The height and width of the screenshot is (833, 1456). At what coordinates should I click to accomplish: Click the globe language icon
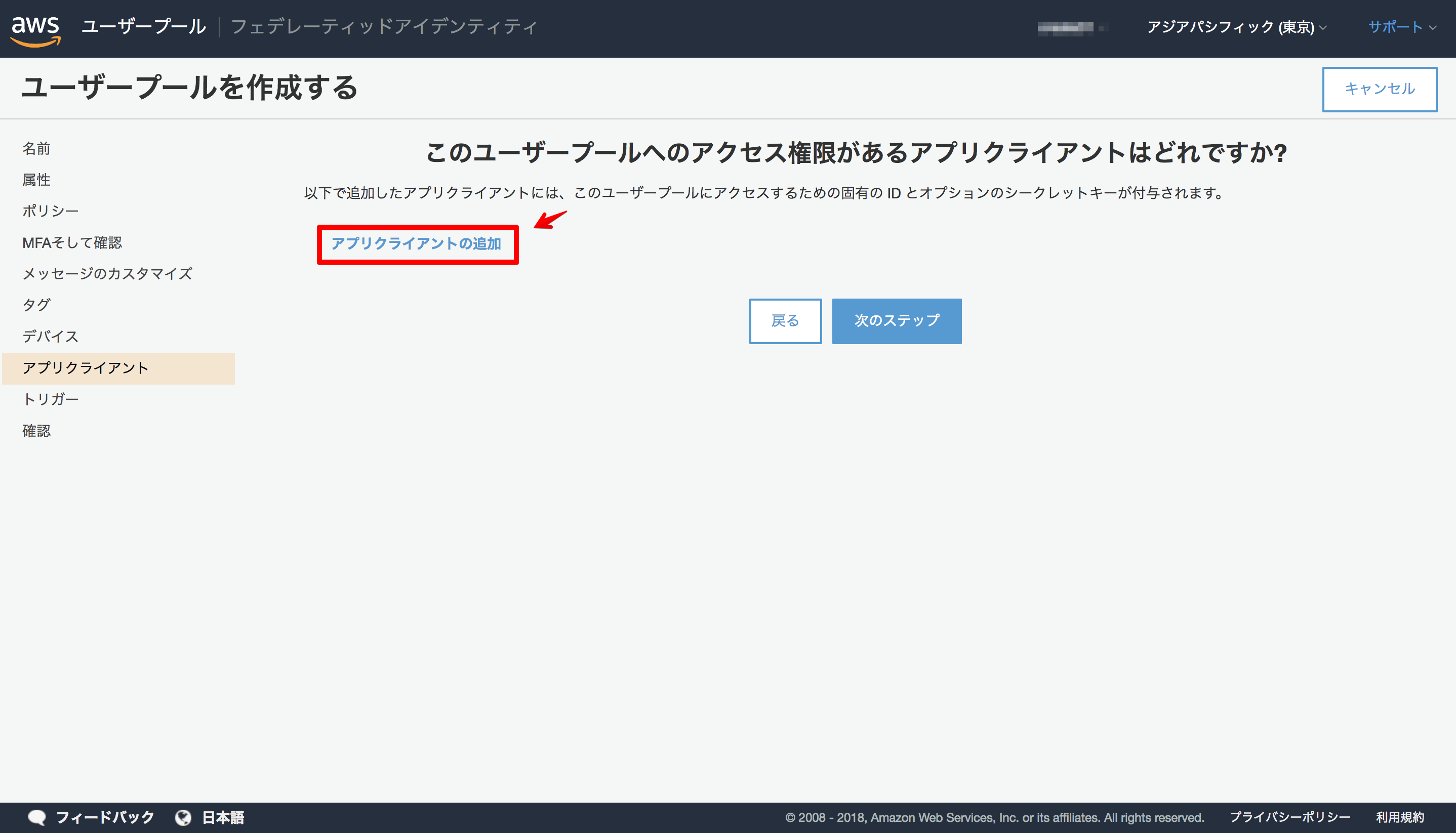click(183, 817)
